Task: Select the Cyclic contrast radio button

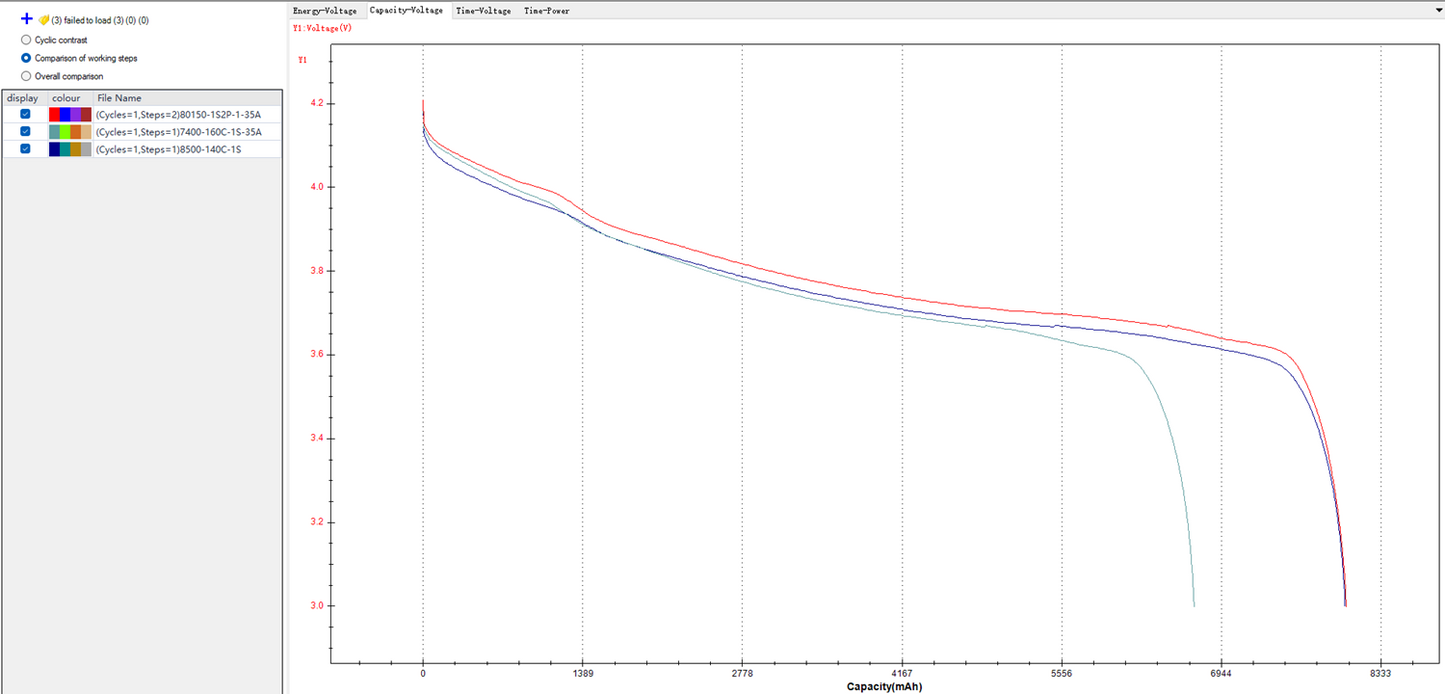Action: (26, 40)
